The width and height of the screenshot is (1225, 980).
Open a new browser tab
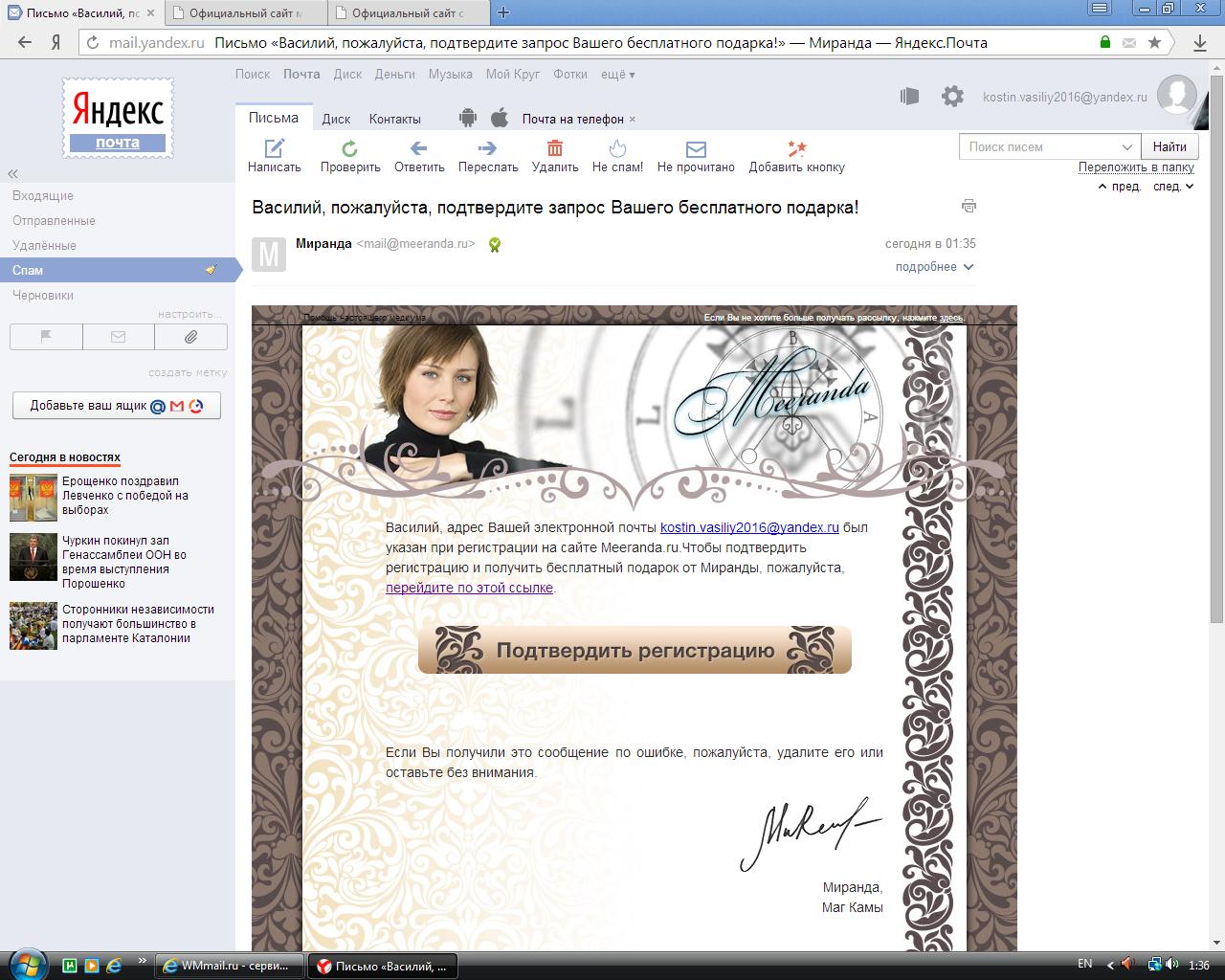(x=504, y=12)
